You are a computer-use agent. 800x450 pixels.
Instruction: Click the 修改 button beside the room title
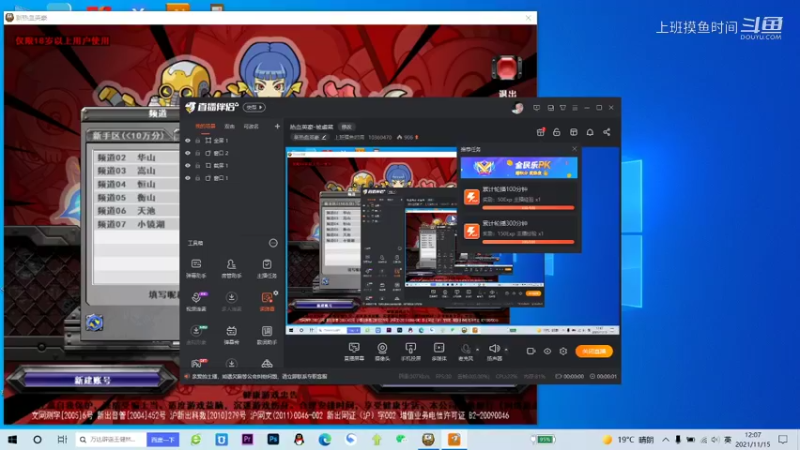[346, 127]
